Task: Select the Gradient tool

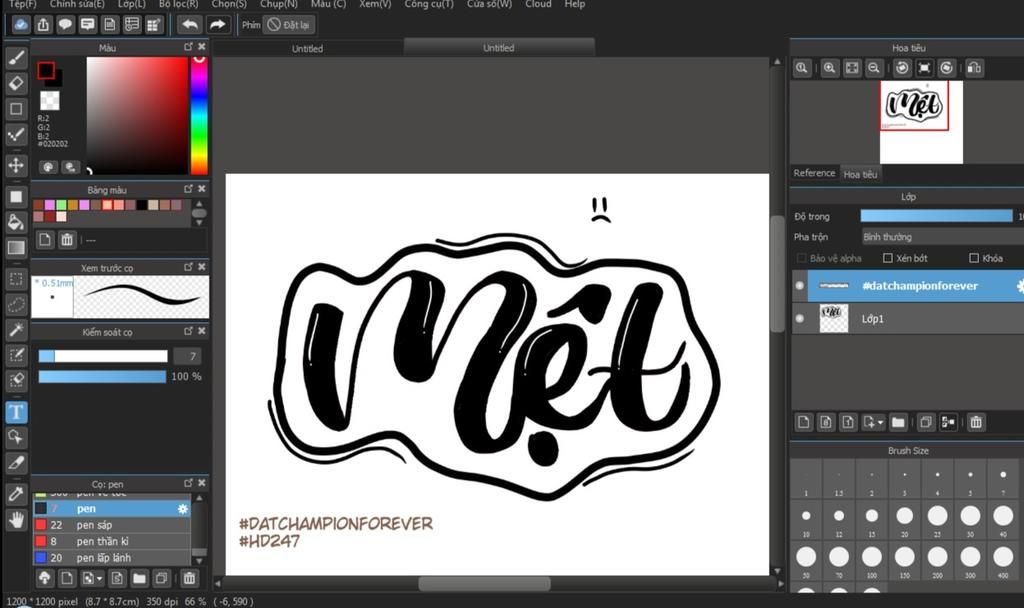Action: 16,248
